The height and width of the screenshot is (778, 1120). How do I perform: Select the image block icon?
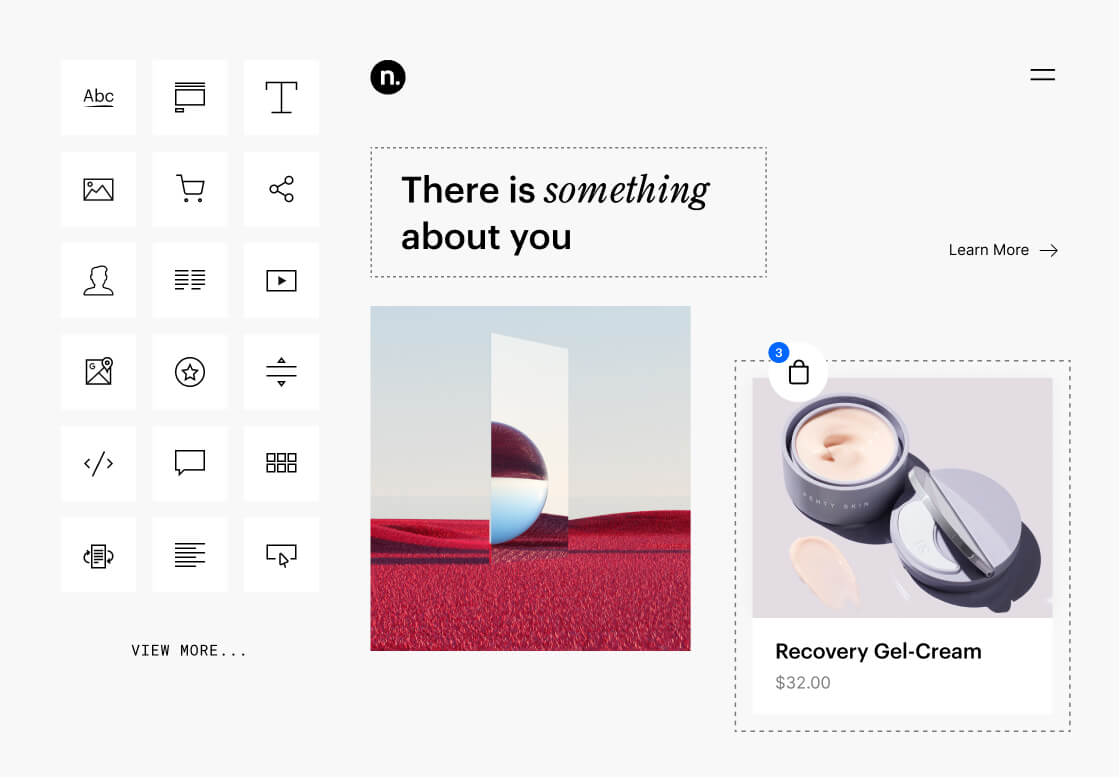(x=98, y=189)
